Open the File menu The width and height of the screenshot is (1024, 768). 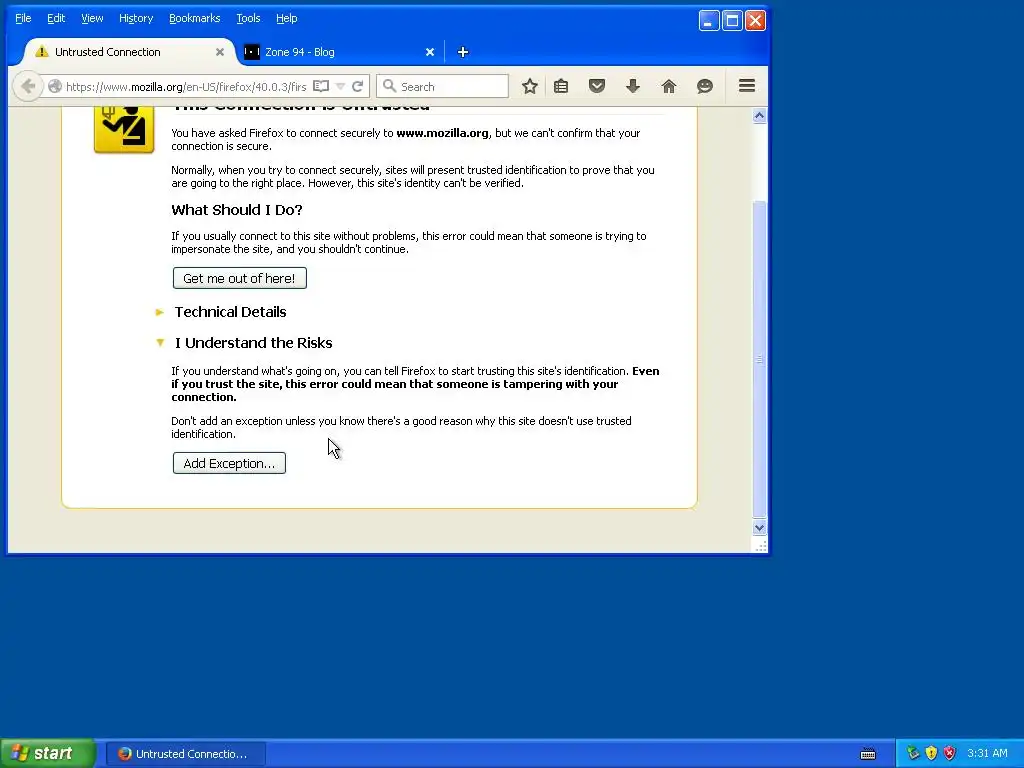point(23,18)
